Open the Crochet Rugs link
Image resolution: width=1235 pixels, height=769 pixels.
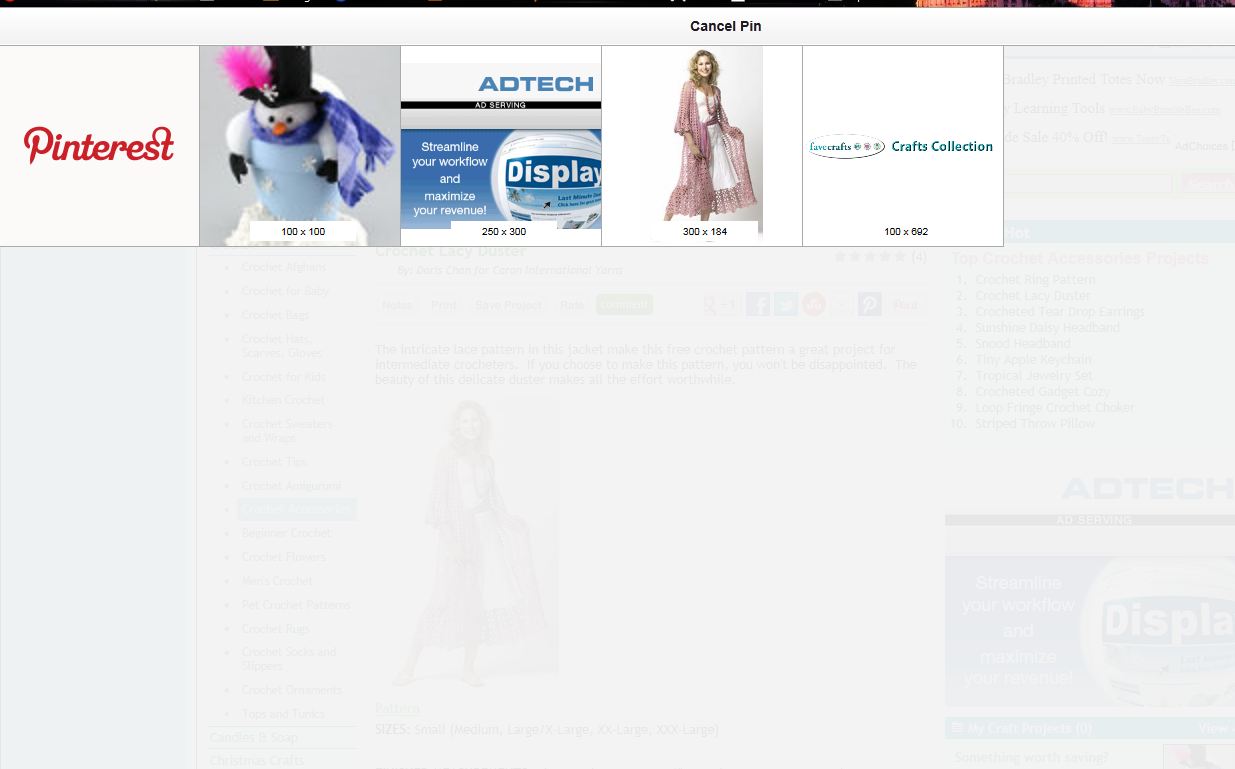(275, 629)
